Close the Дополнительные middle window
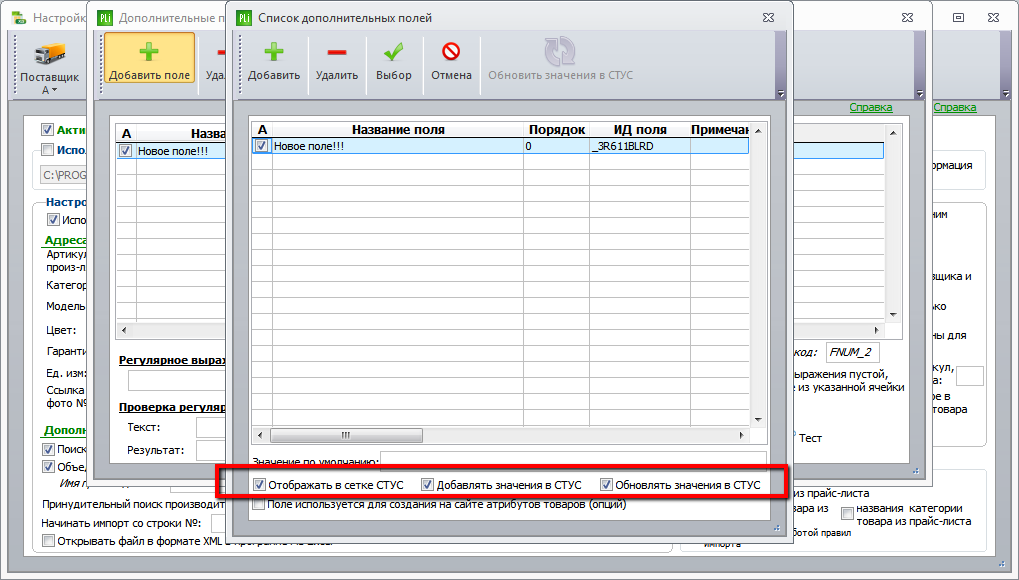 coord(907,18)
